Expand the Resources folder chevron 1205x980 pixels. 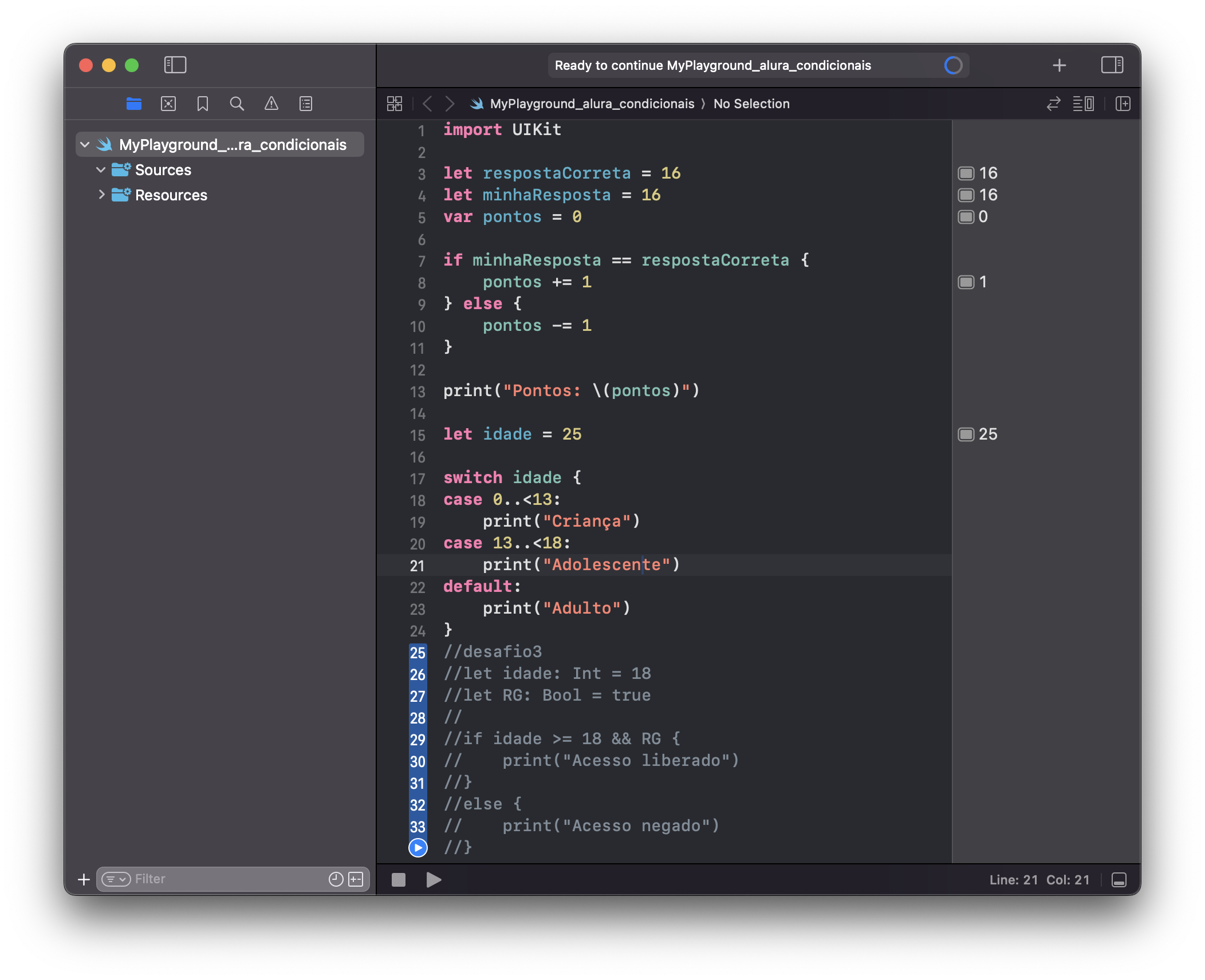coord(101,195)
